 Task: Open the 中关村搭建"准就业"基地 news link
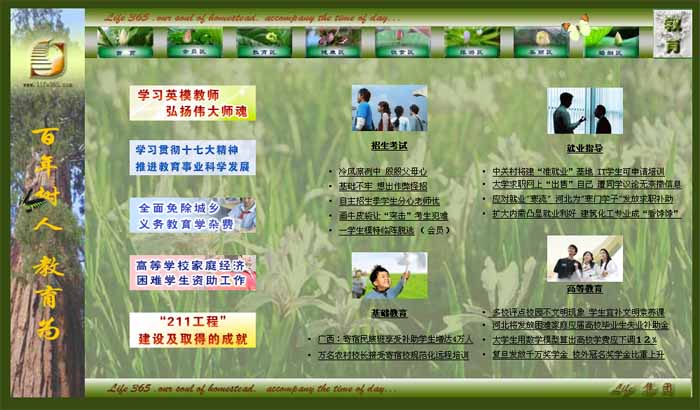click(x=578, y=172)
